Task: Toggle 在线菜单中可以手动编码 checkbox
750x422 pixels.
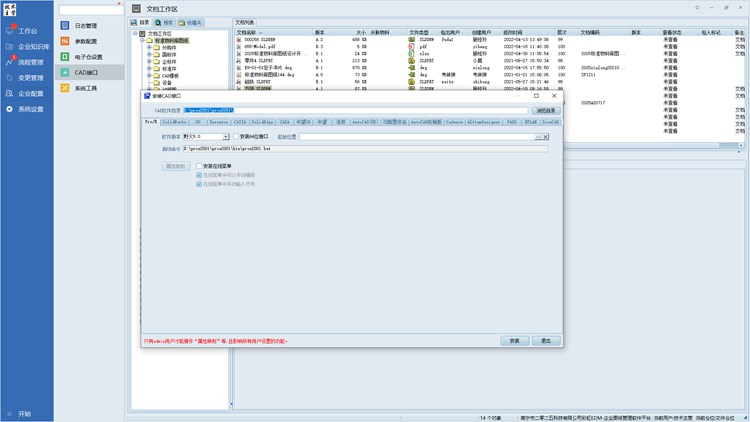Action: point(199,175)
